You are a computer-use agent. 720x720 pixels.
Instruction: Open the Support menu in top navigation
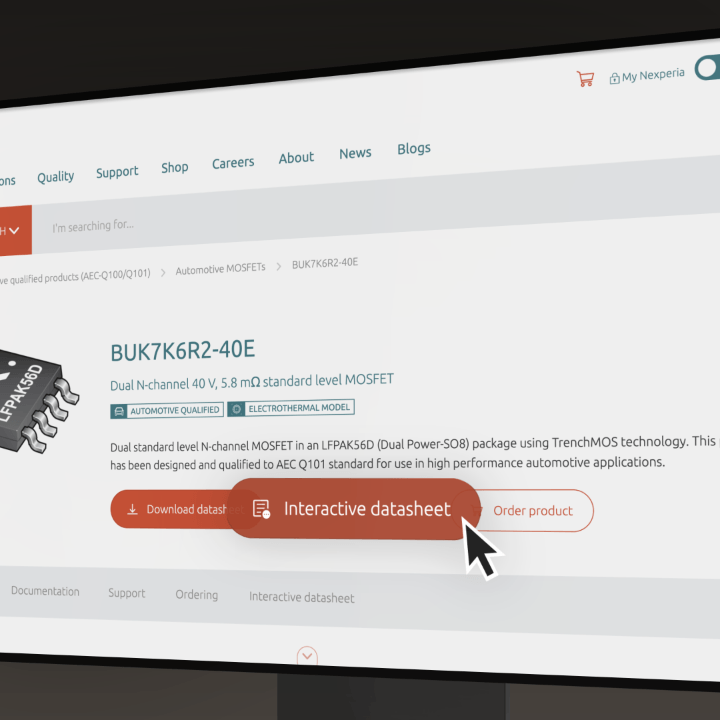pos(117,172)
